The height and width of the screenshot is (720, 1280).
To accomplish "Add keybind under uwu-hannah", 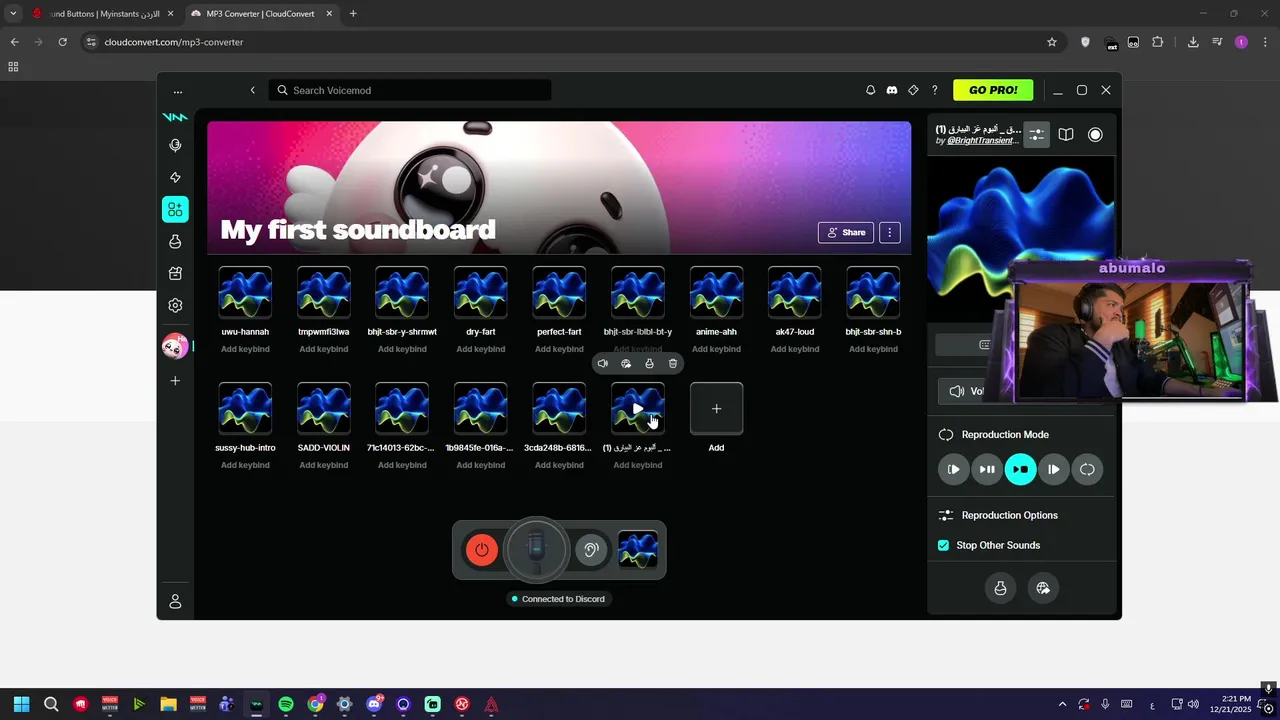I will (x=245, y=349).
